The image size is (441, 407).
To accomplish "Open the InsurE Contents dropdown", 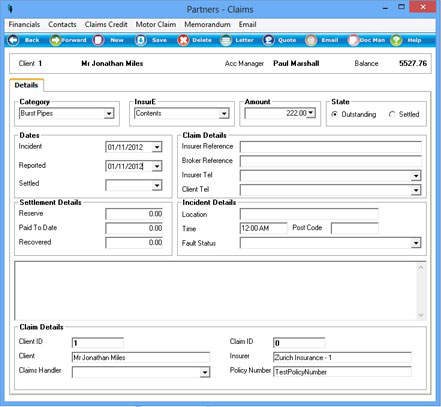I will (224, 114).
